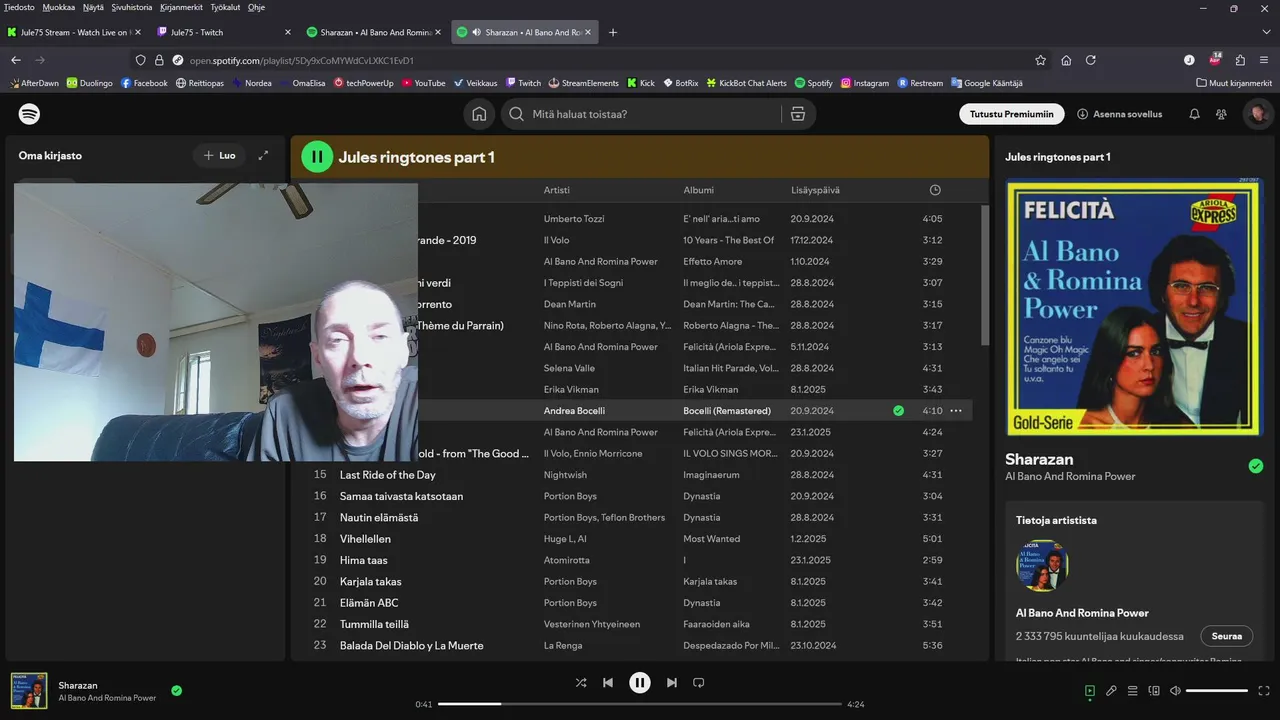Open lyrics with the microphone icon
This screenshot has width=1280, height=720.
coord(1111,691)
